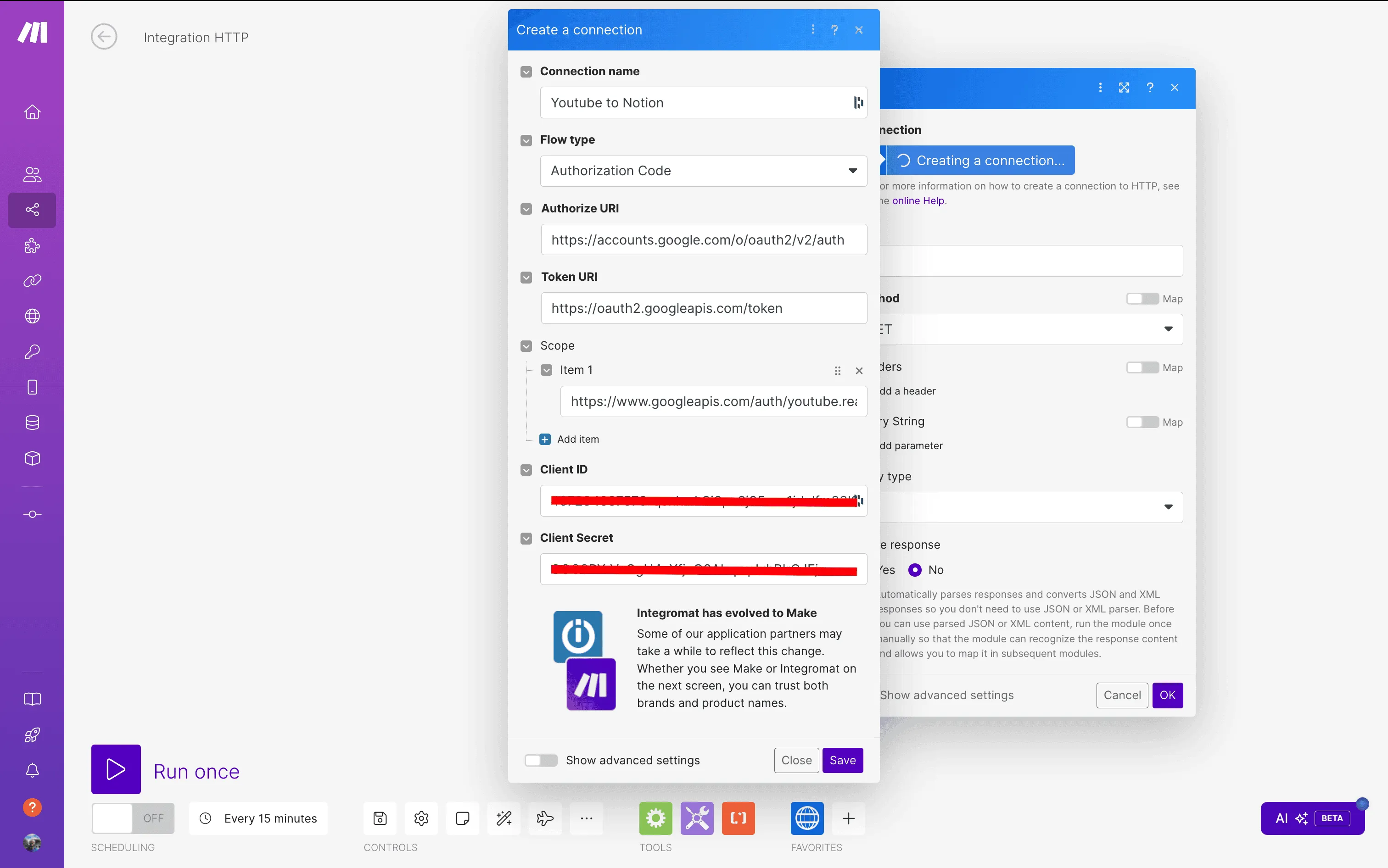
Task: Open options menu in HTTP module header
Action: point(1100,87)
